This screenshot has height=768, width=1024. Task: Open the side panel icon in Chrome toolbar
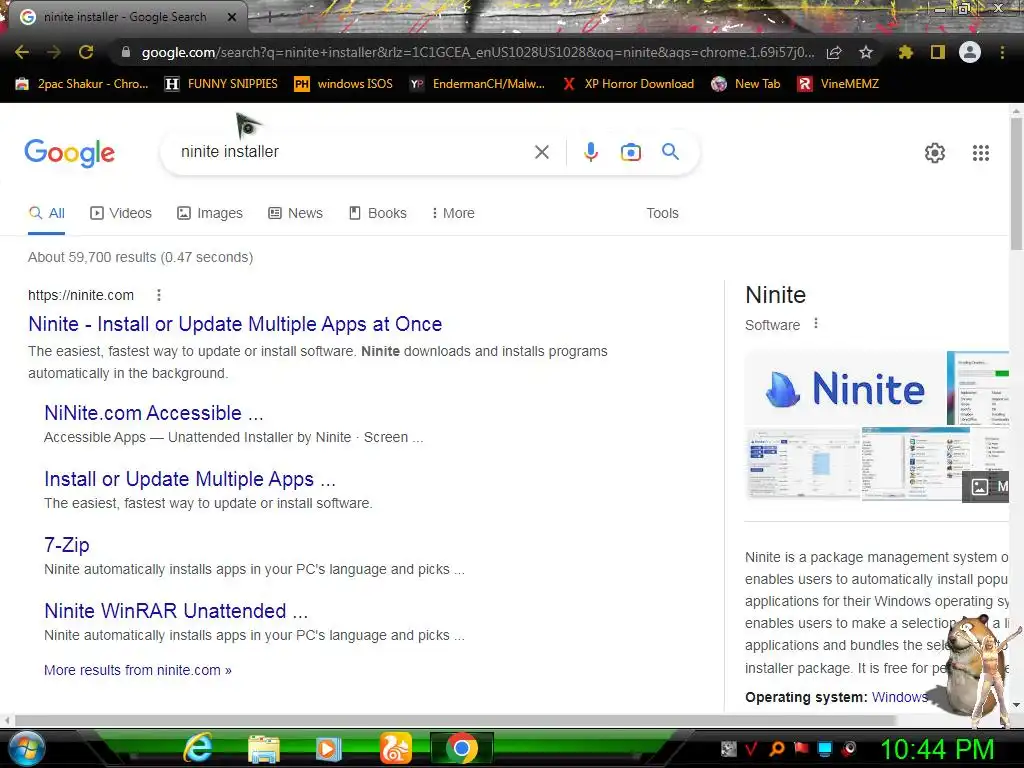[x=938, y=52]
